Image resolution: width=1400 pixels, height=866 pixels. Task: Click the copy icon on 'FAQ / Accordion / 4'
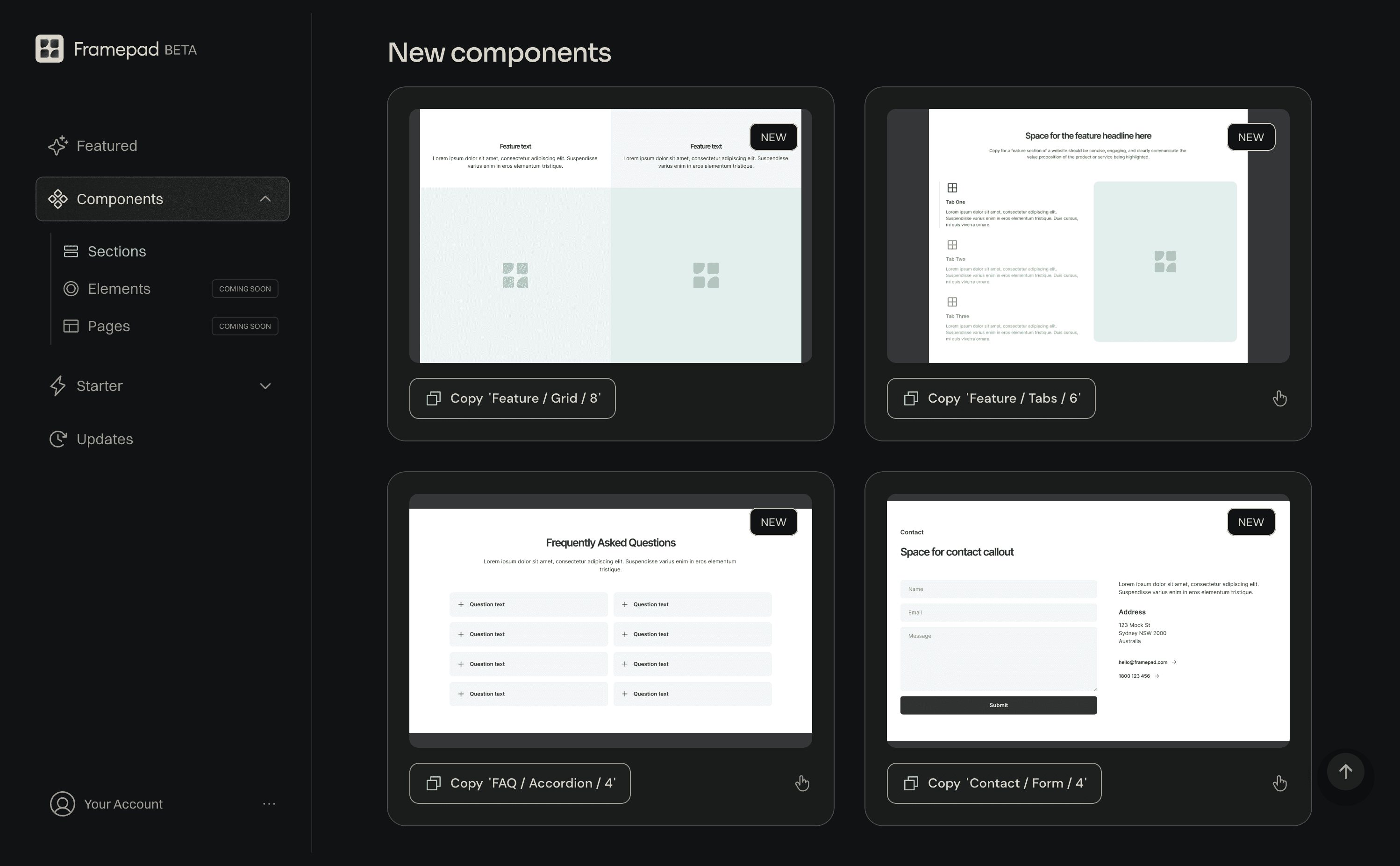(434, 783)
